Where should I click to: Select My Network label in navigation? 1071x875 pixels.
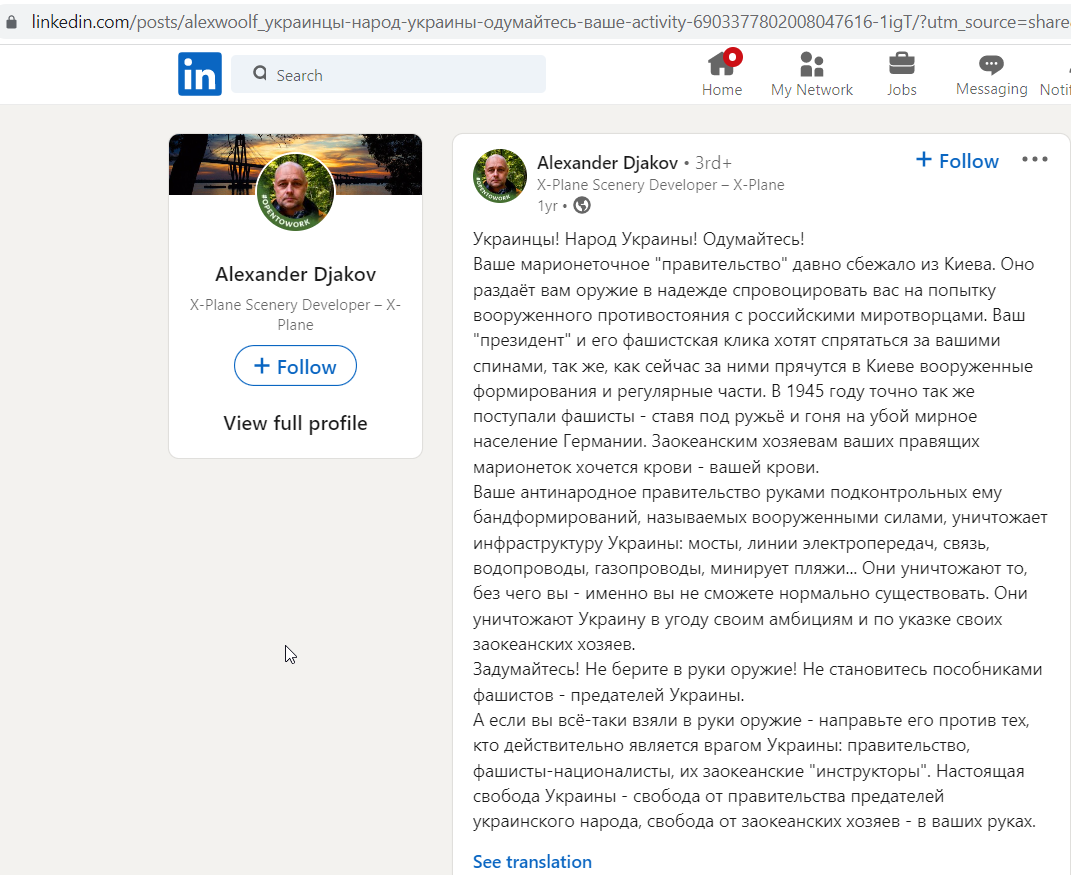(x=811, y=89)
